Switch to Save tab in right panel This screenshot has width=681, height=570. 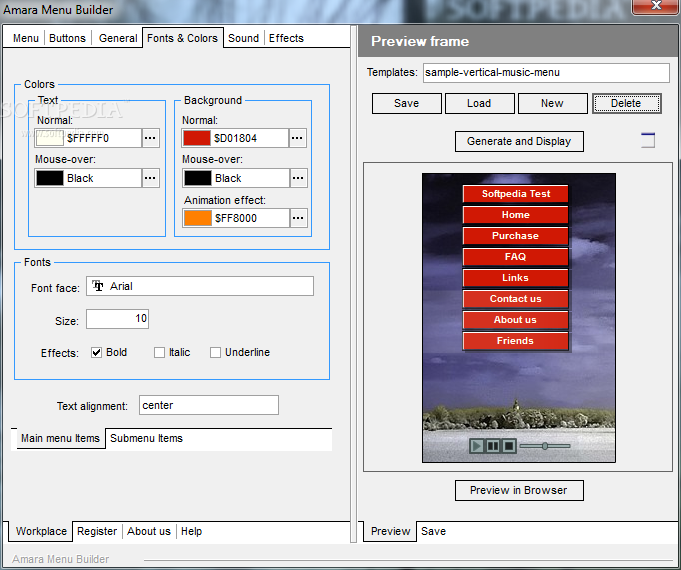click(433, 531)
